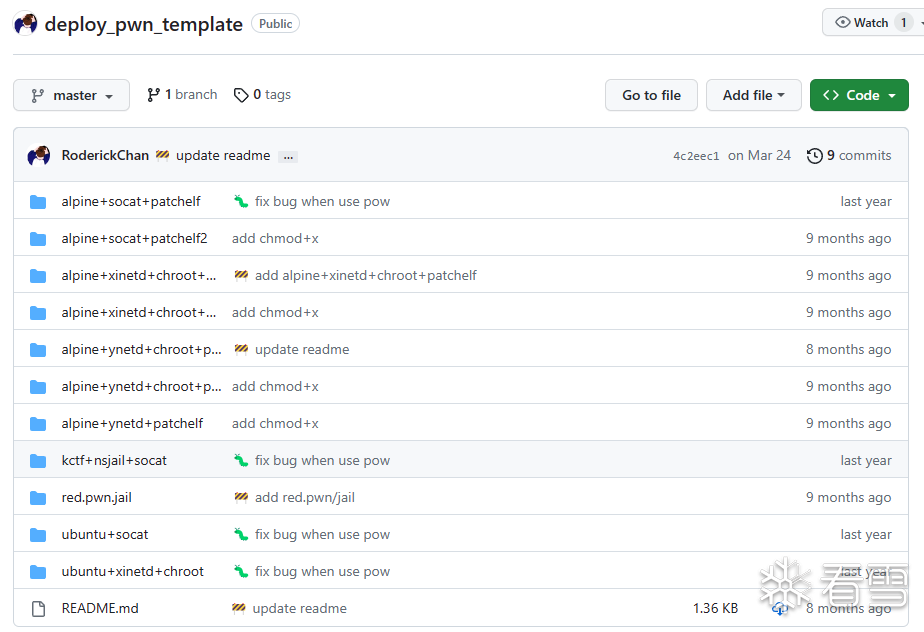Viewport: 924px width, 632px height.
Task: Expand the green Code dropdown button
Action: click(859, 95)
